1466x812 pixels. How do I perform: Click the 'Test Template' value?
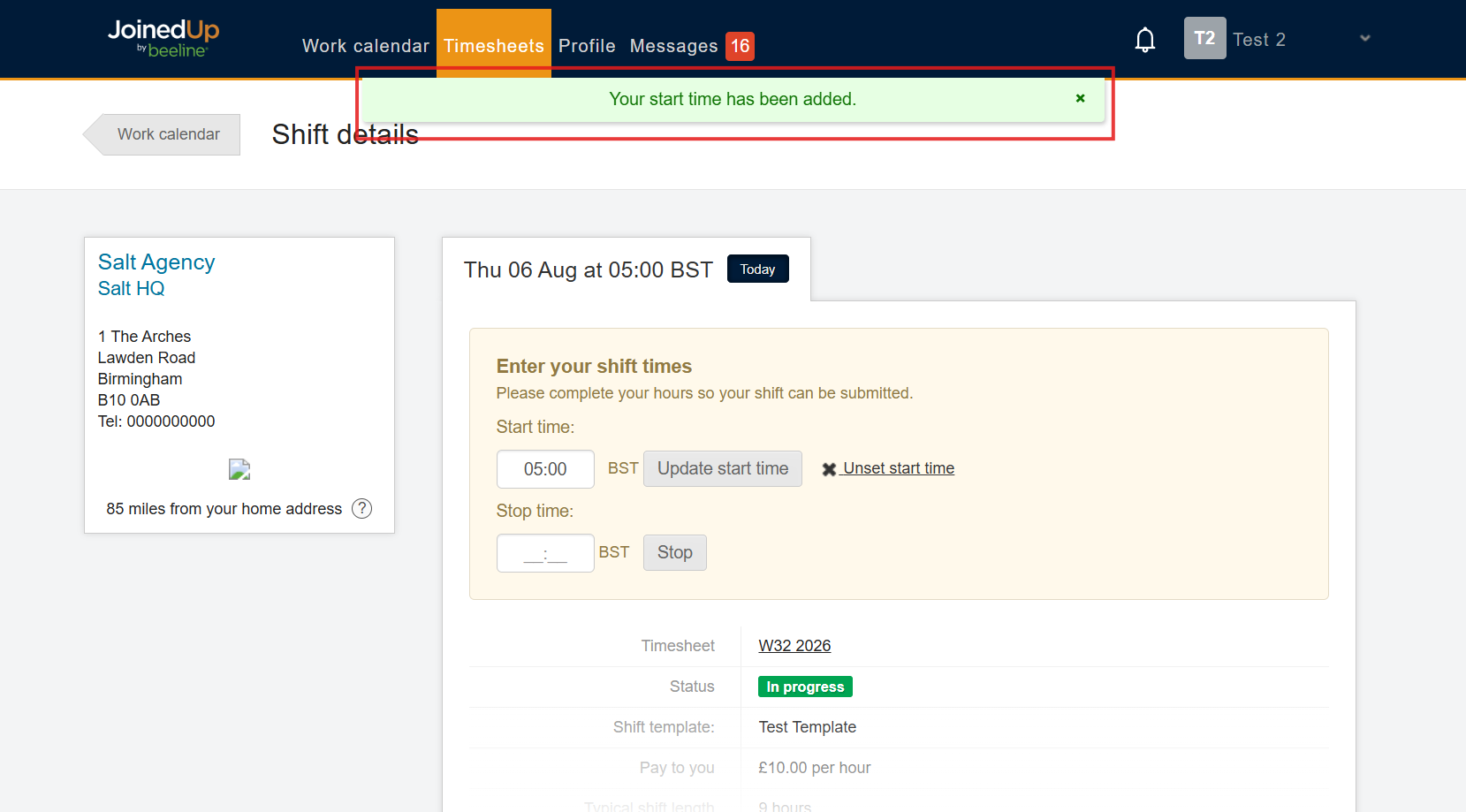click(808, 727)
